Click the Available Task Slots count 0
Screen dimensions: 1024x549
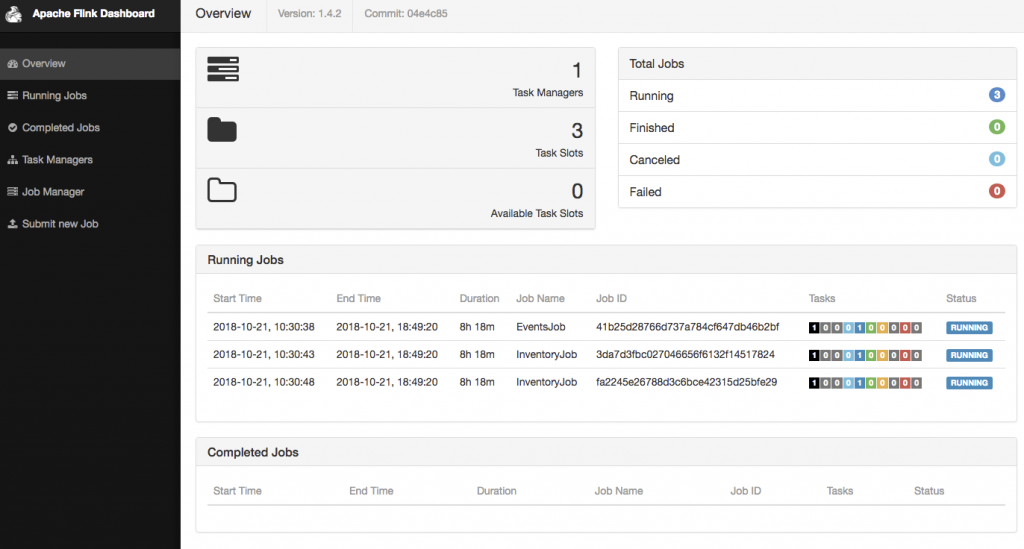coord(577,191)
